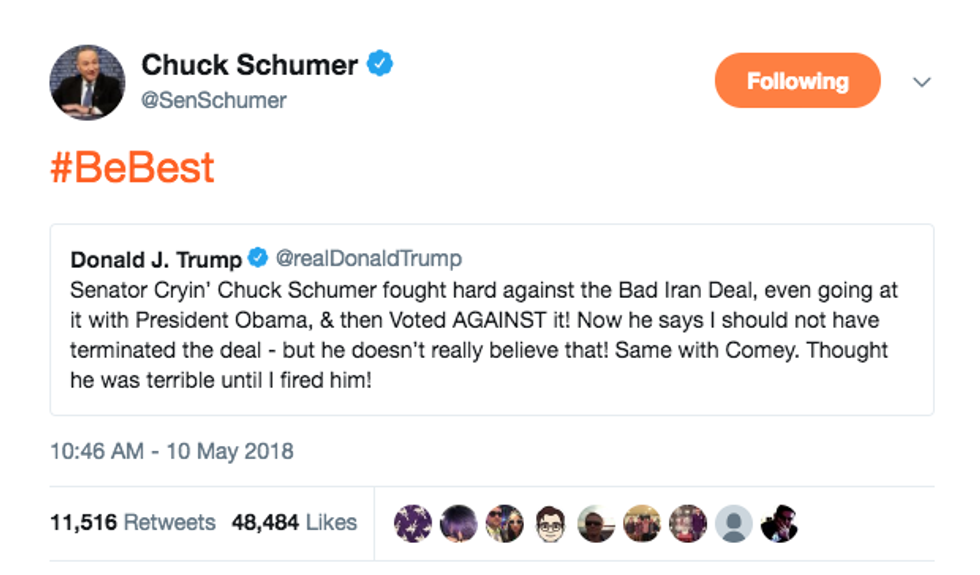Image resolution: width=980 pixels, height=575 pixels.
Task: Open the 10:46 AM - 10 May 2018 timestamp
Action: [172, 451]
